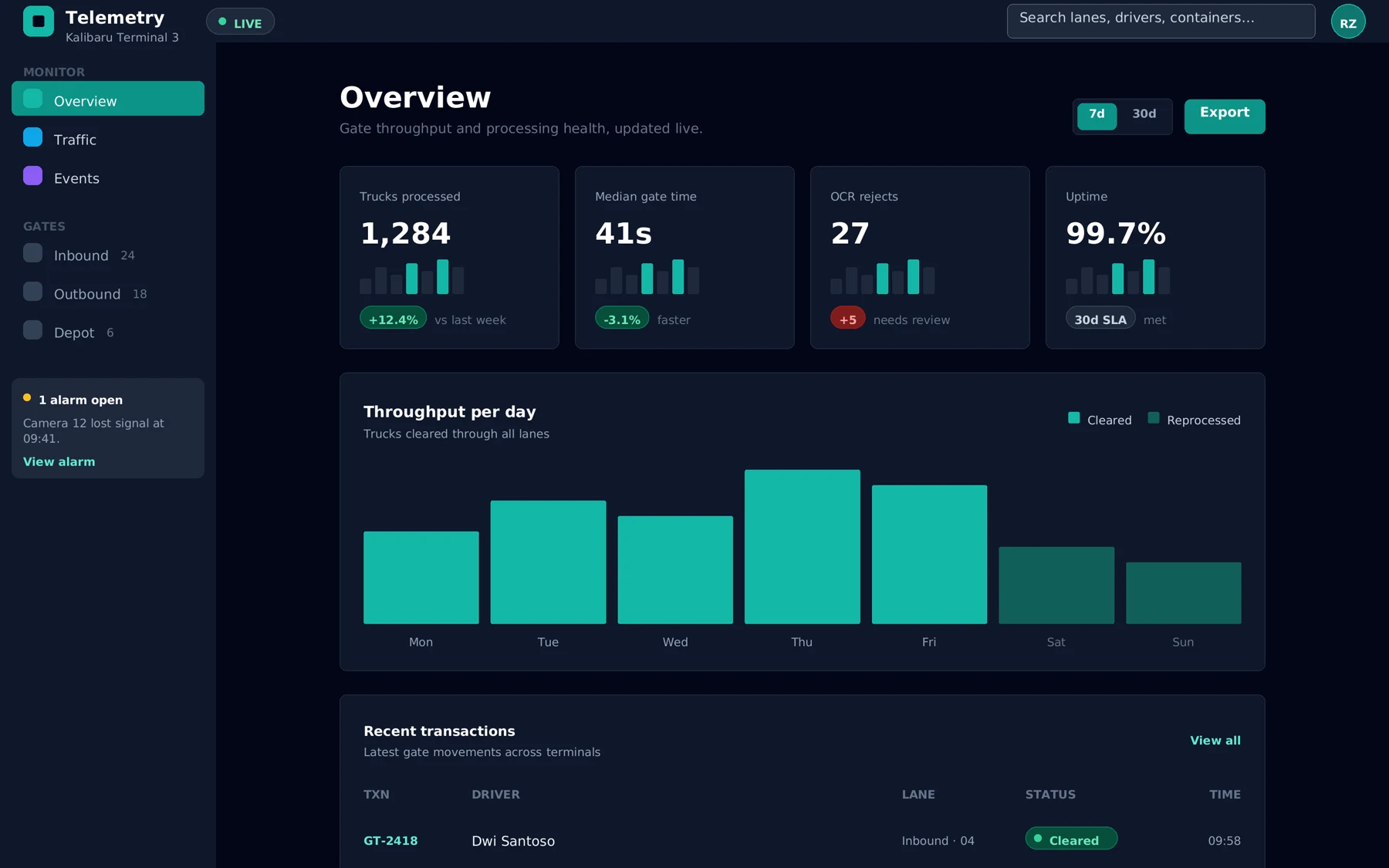Open the RZ user avatar
This screenshot has height=868, width=1389.
click(1348, 22)
